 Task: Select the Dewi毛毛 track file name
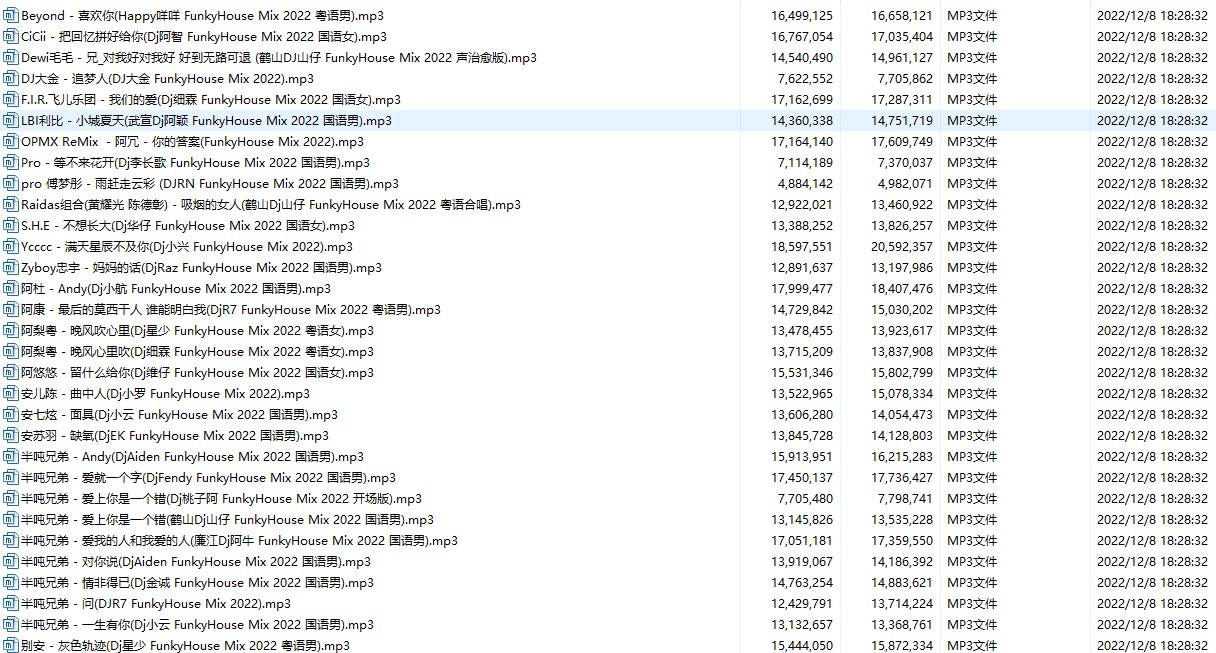(278, 58)
